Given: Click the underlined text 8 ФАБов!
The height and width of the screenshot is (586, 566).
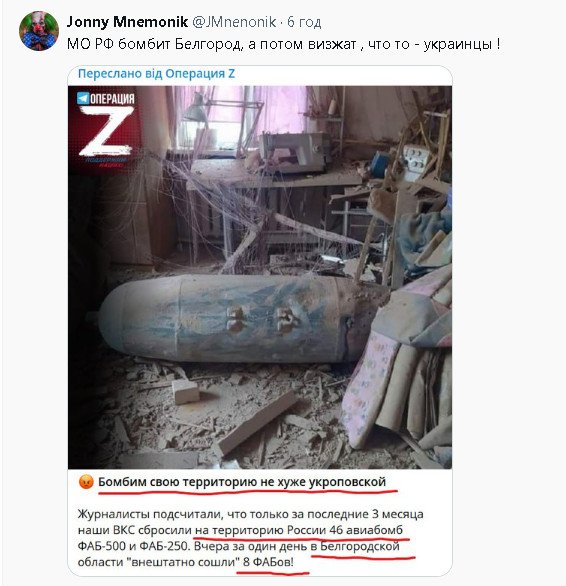Looking at the screenshot, I should [268, 562].
